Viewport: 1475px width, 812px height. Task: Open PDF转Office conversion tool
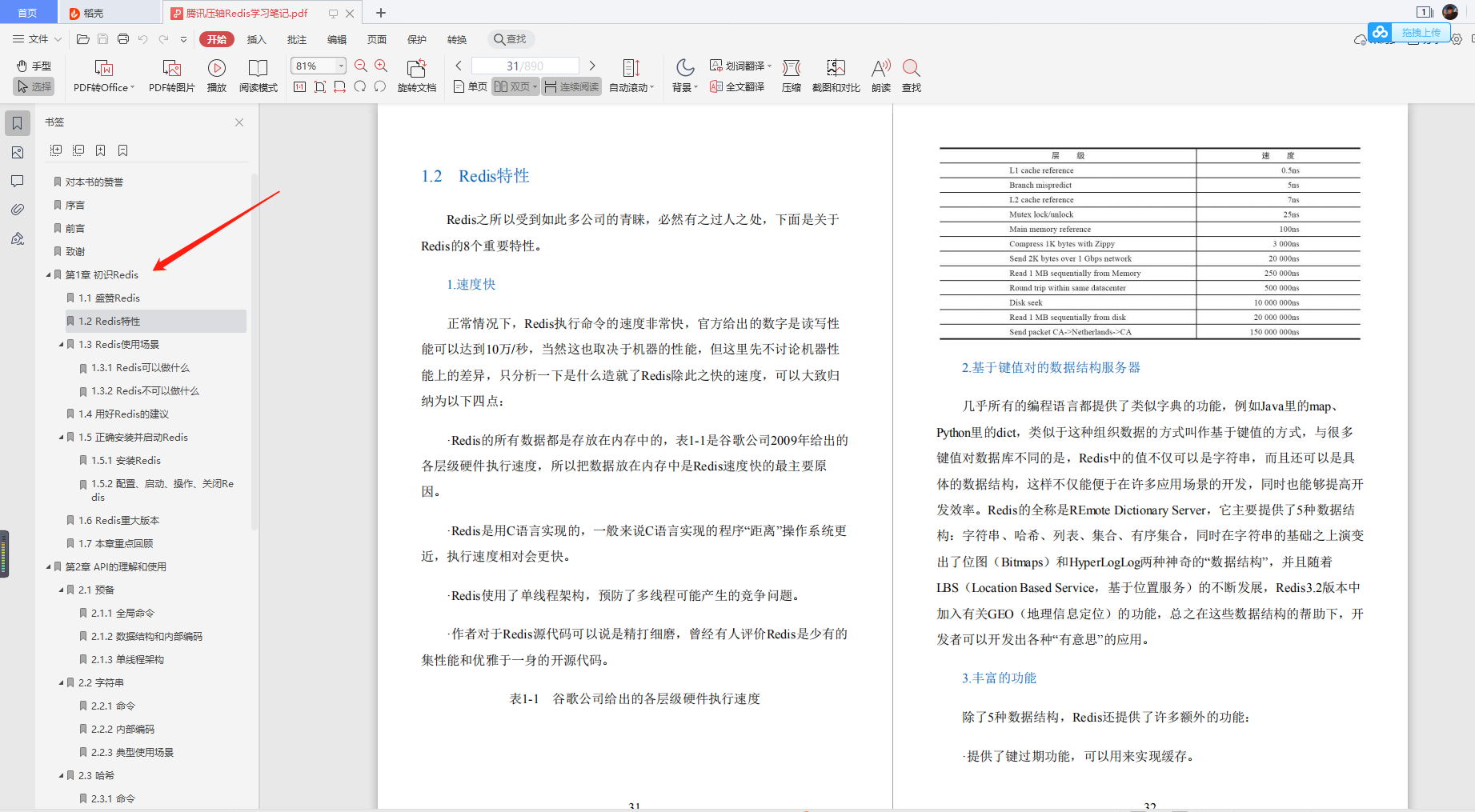pyautogui.click(x=104, y=76)
